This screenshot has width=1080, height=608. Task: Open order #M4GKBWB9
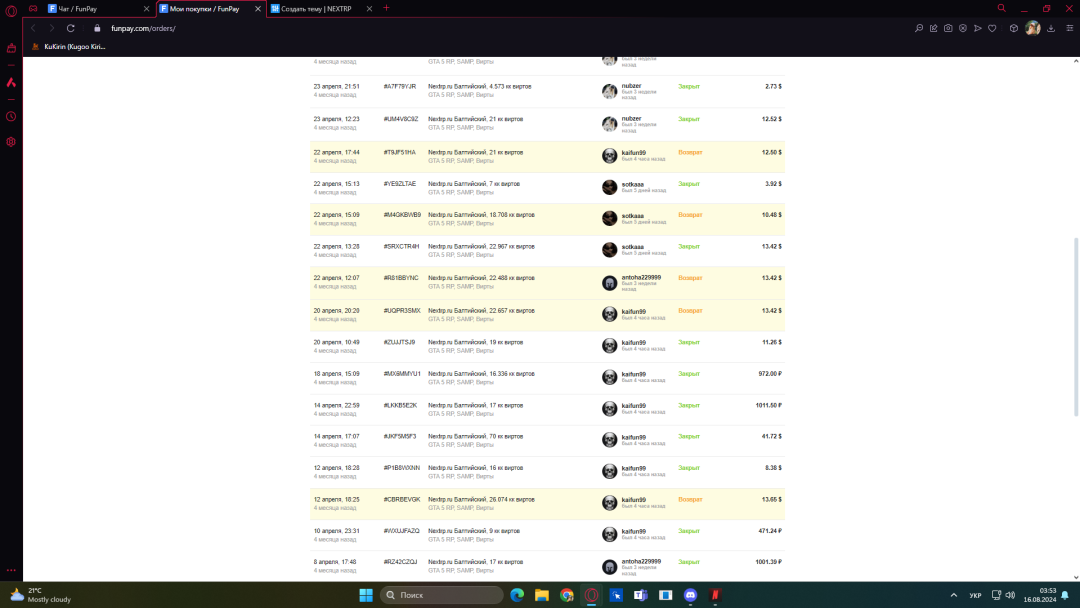[x=402, y=215]
